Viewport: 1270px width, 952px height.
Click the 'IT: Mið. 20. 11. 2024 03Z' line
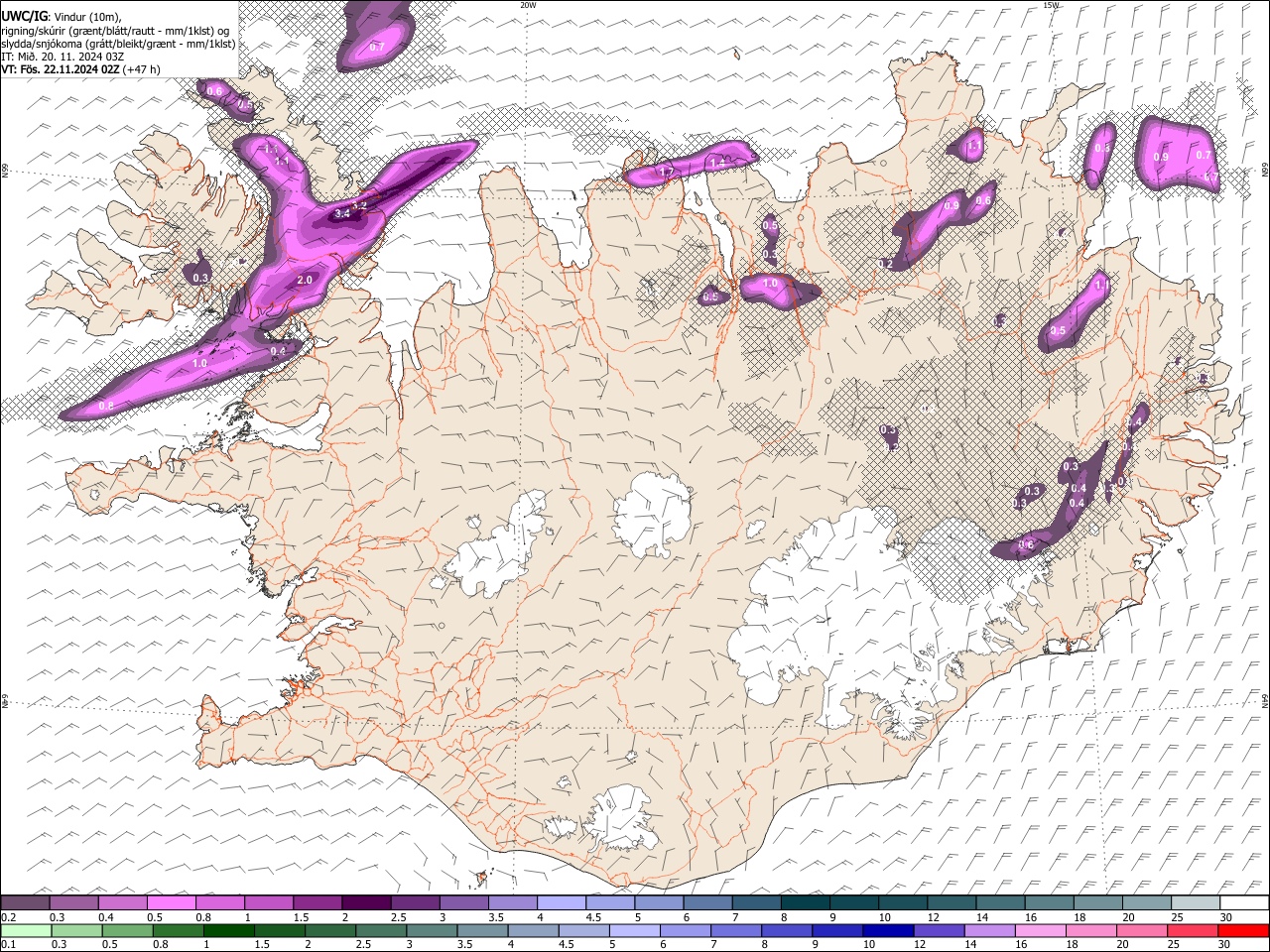[63, 57]
